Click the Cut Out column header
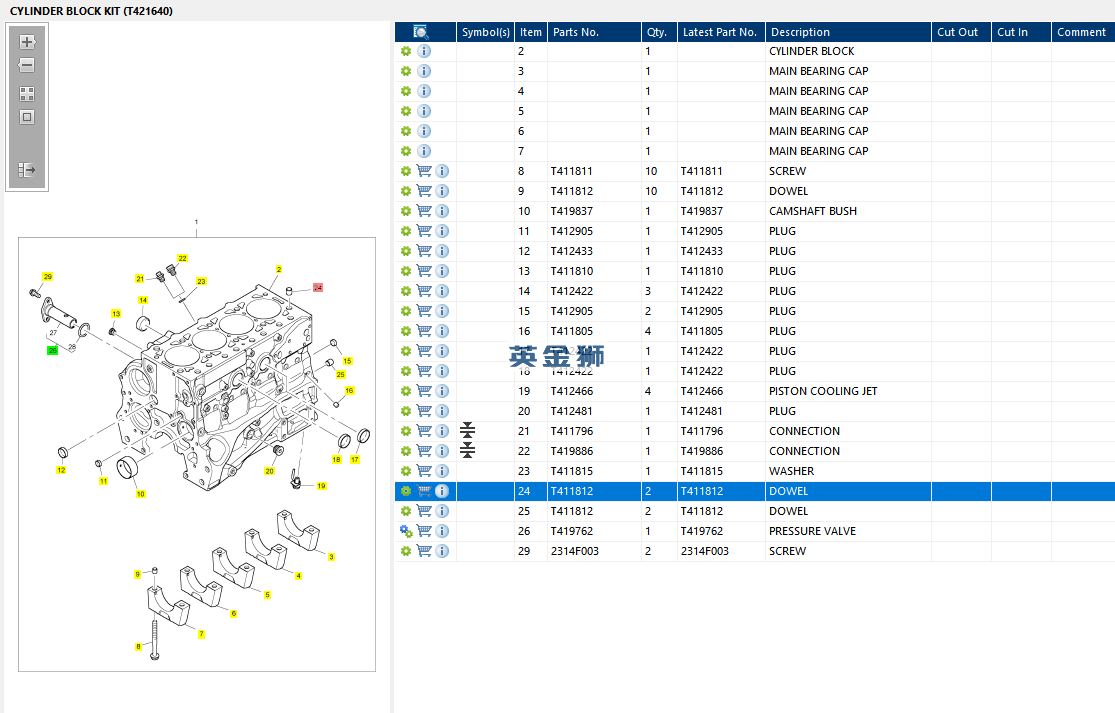 click(x=957, y=32)
